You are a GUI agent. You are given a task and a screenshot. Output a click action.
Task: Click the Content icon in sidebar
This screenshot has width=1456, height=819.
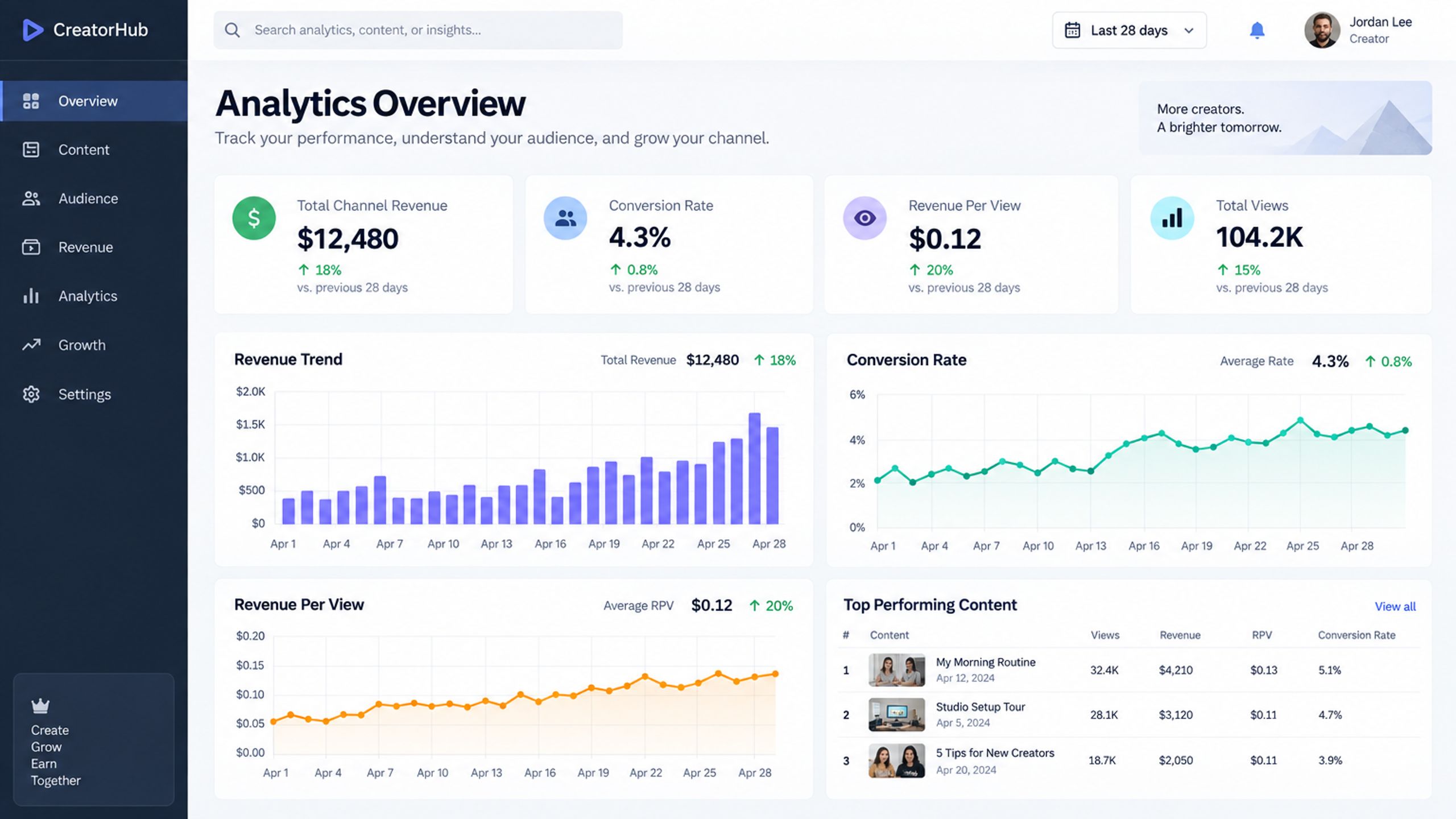coord(31,150)
